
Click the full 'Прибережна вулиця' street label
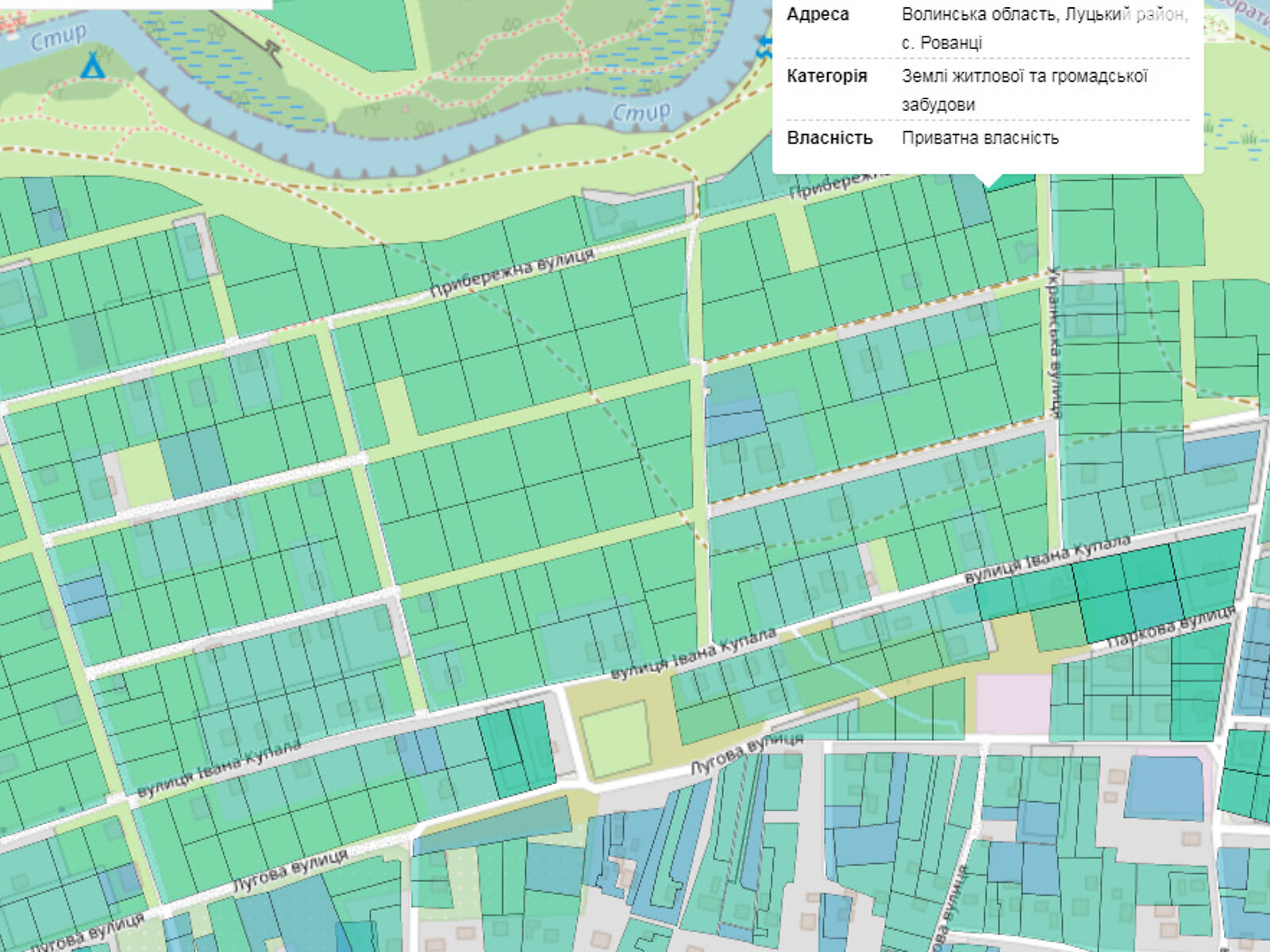(x=512, y=274)
